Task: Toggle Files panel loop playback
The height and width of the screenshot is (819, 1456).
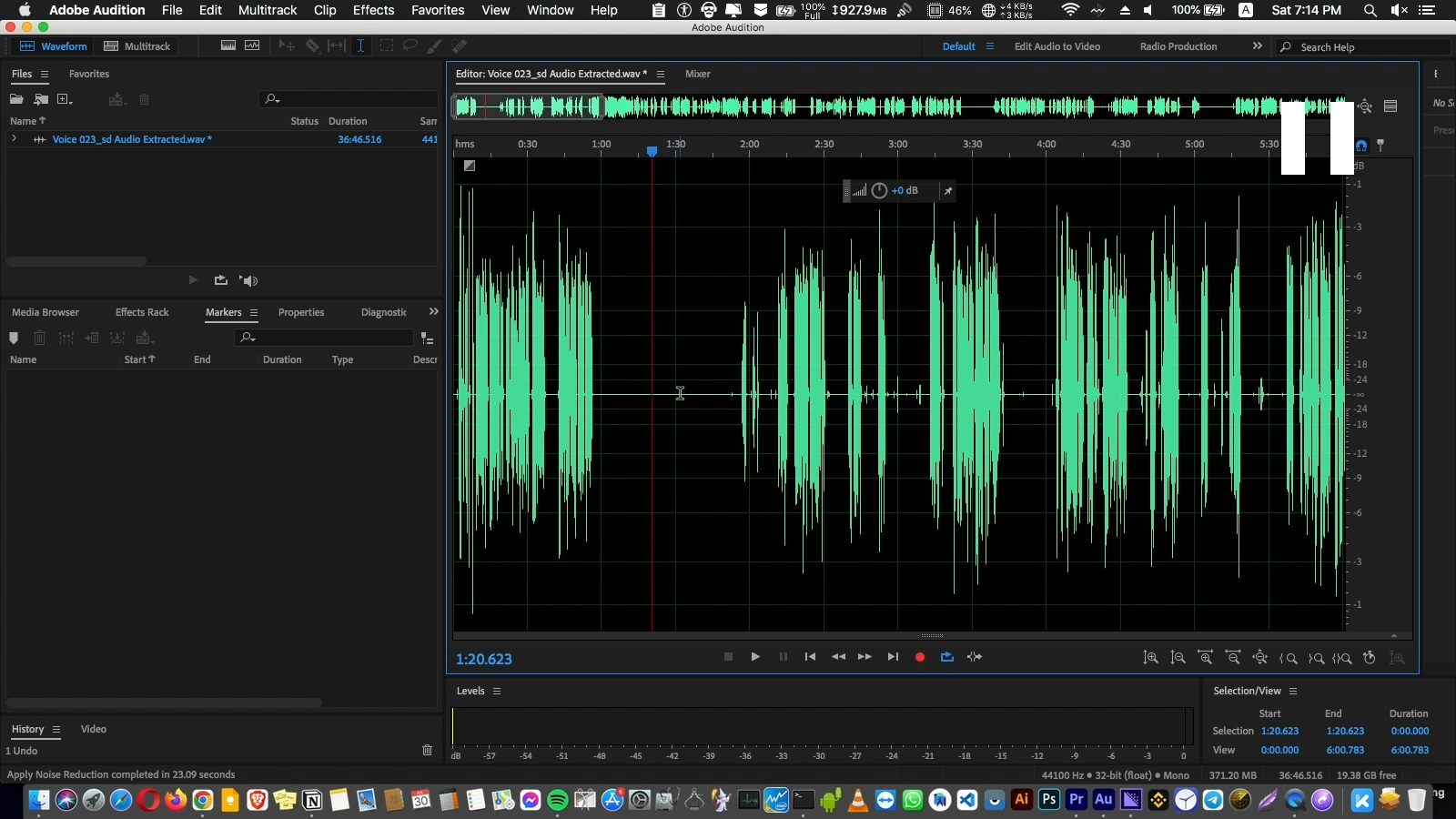Action: (220, 280)
